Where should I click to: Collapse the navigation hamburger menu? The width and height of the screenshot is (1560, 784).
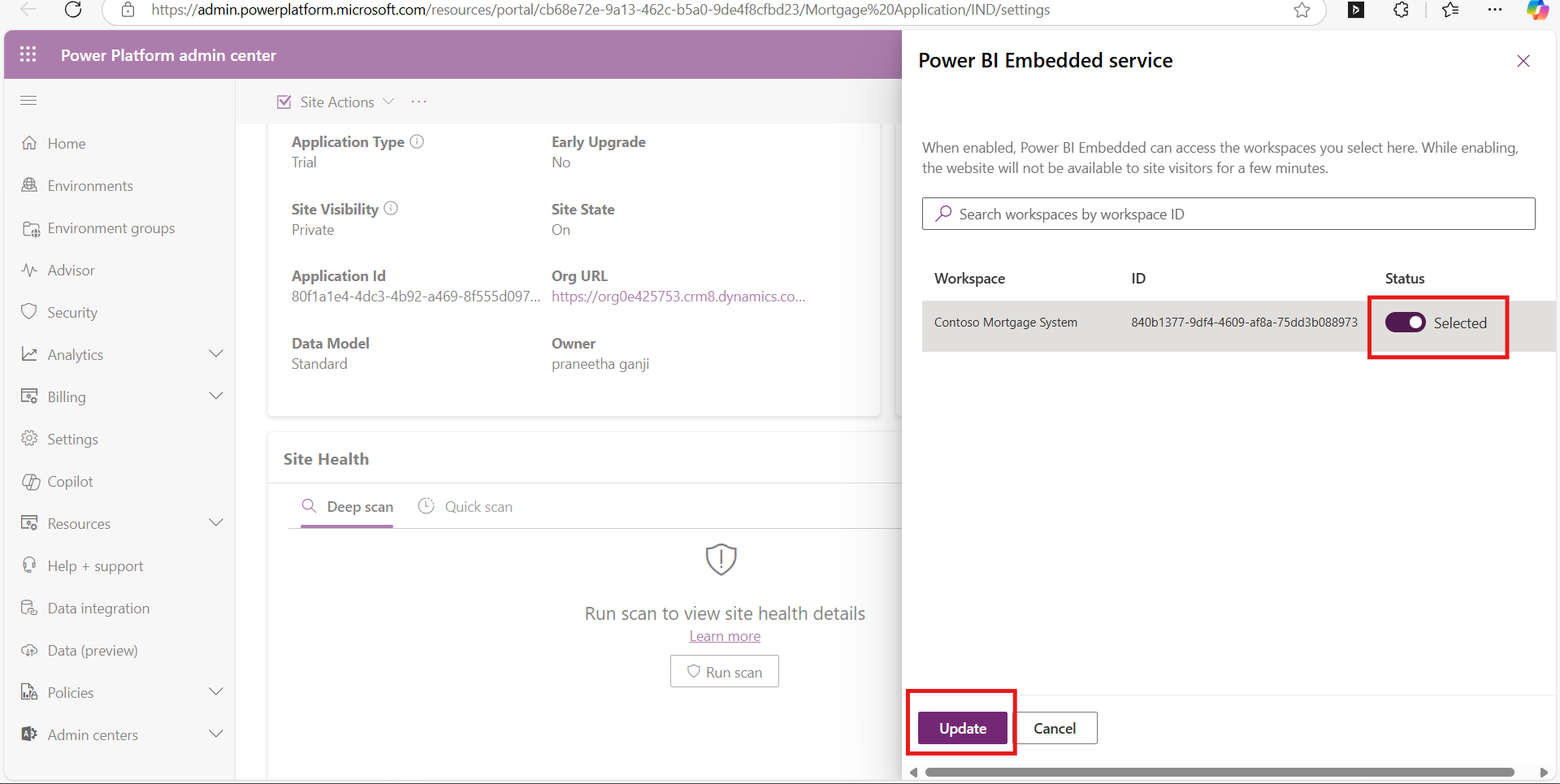28,101
